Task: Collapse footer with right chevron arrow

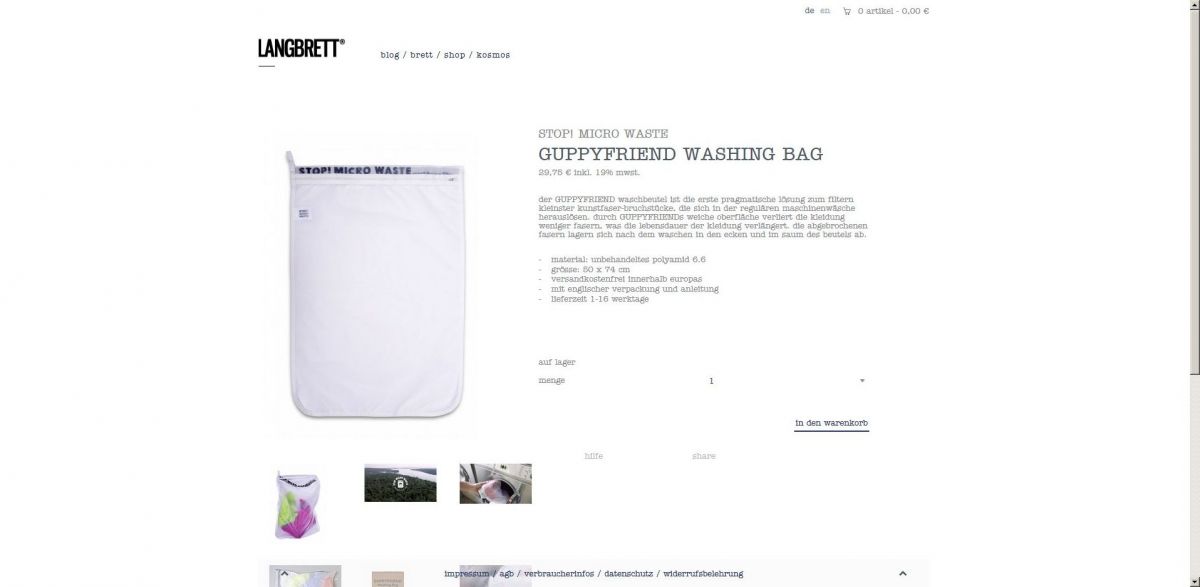Action: pos(903,573)
